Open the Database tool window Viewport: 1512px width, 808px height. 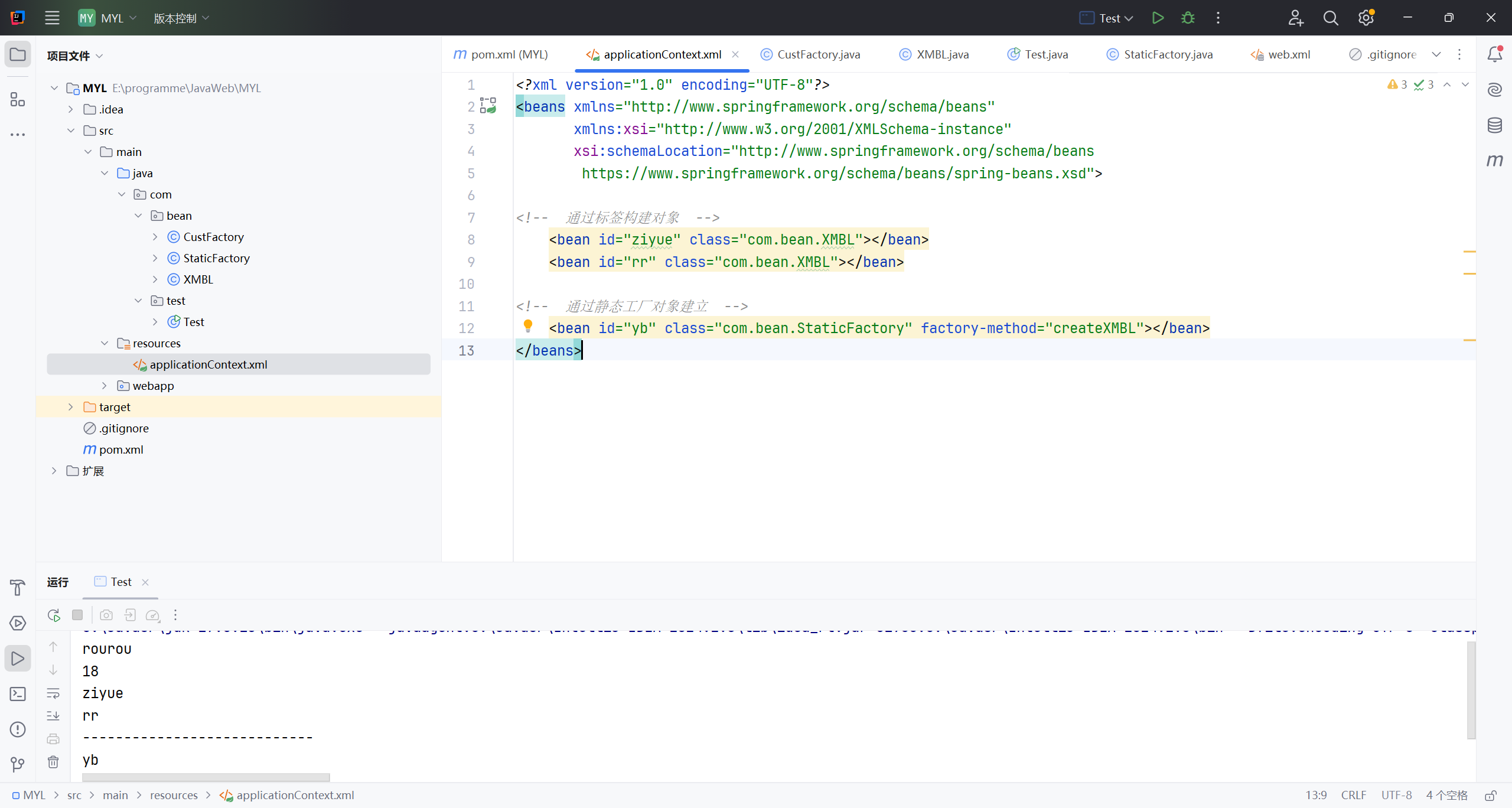point(1494,125)
